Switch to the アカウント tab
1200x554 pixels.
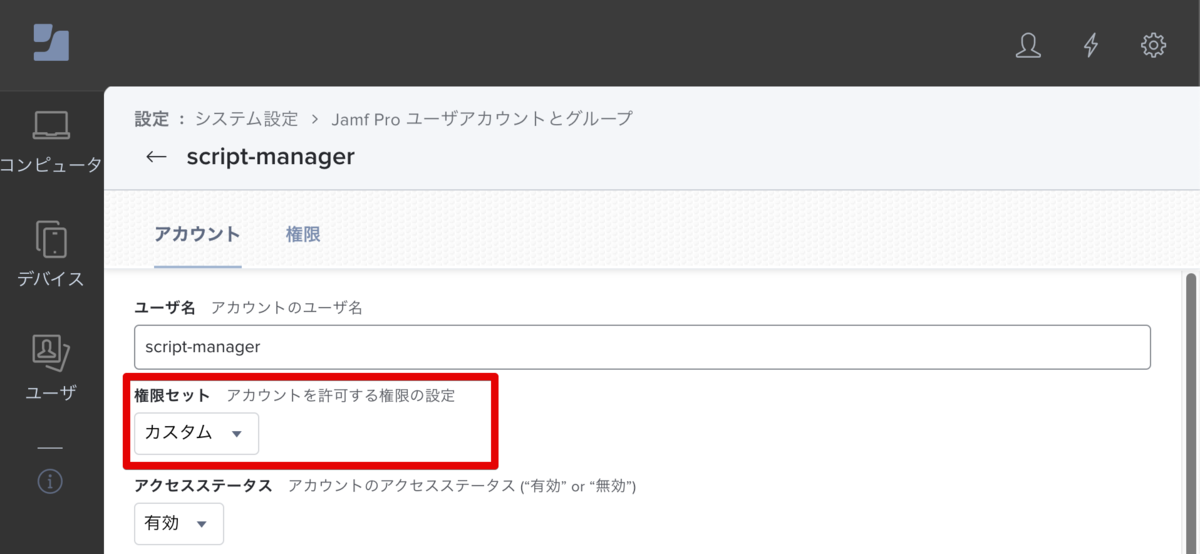(197, 234)
